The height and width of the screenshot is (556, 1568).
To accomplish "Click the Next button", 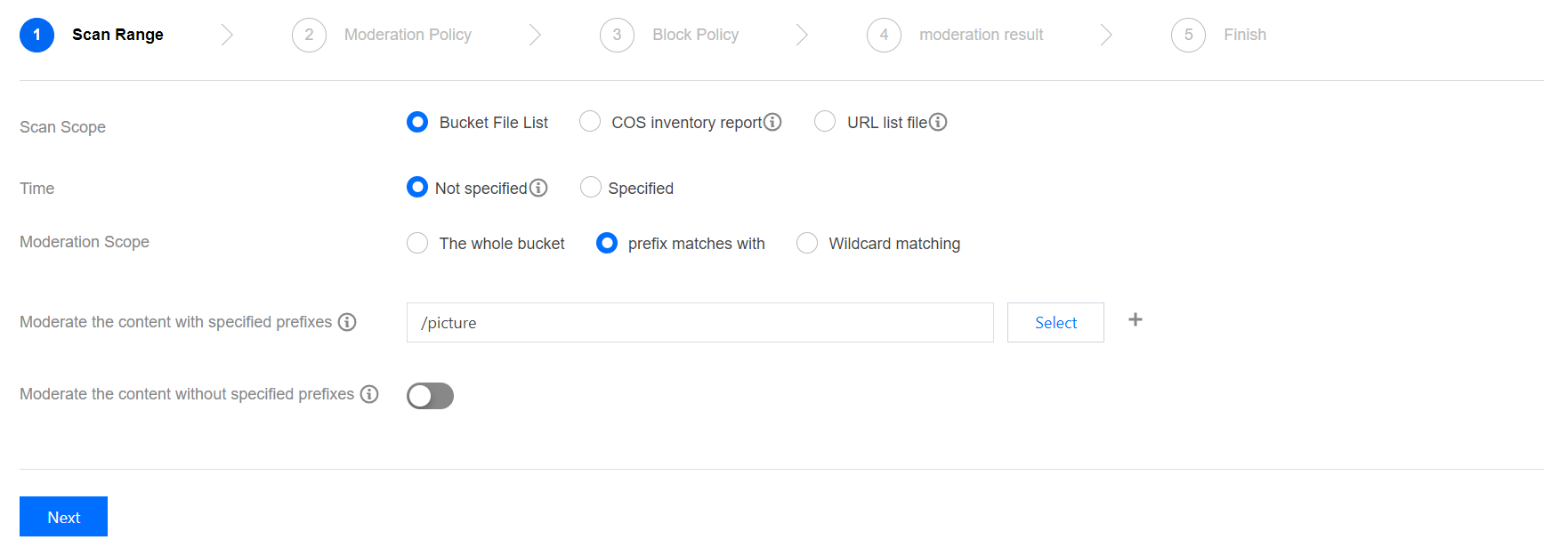I will (x=63, y=517).
